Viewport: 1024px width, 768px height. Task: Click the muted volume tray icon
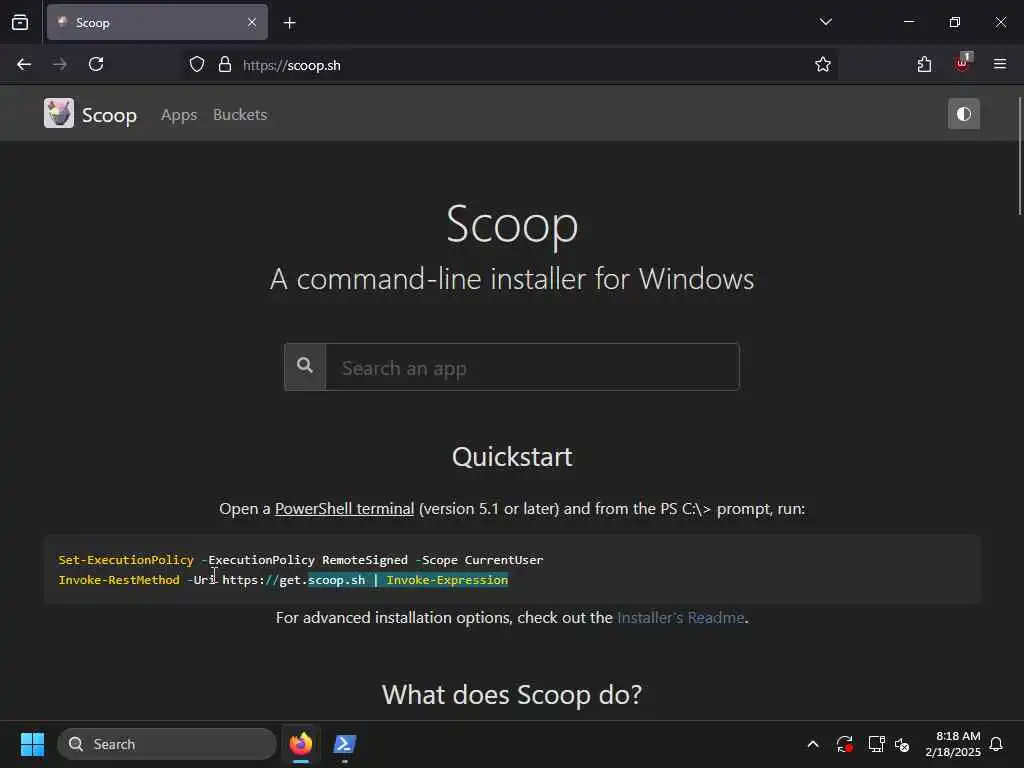902,744
